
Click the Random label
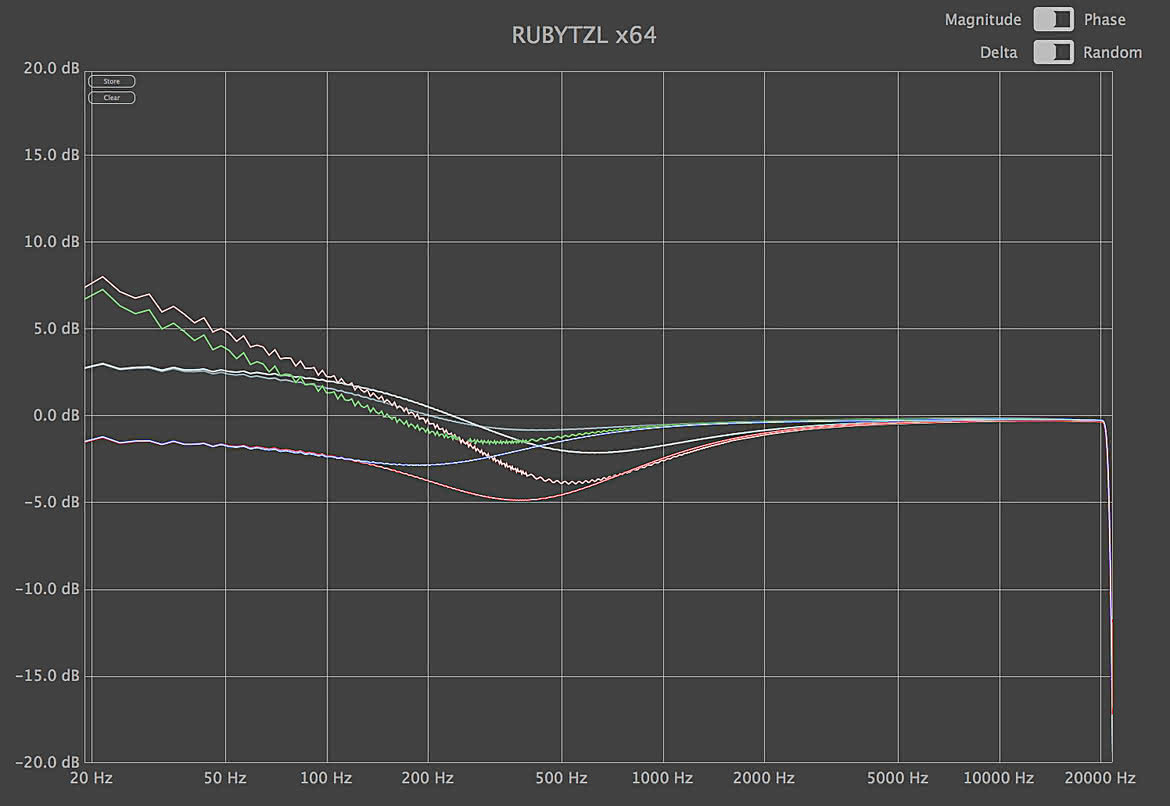[1113, 53]
